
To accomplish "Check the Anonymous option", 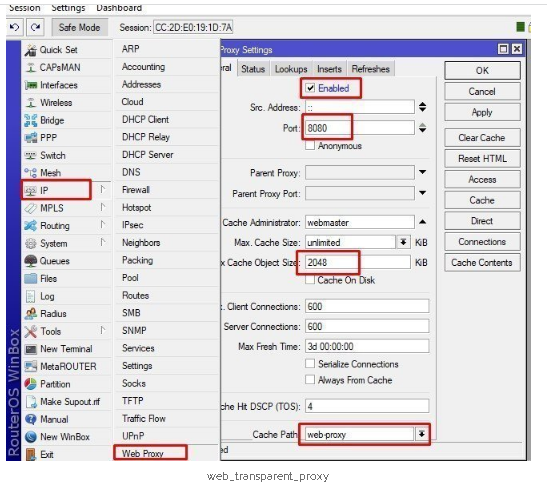I will point(310,145).
